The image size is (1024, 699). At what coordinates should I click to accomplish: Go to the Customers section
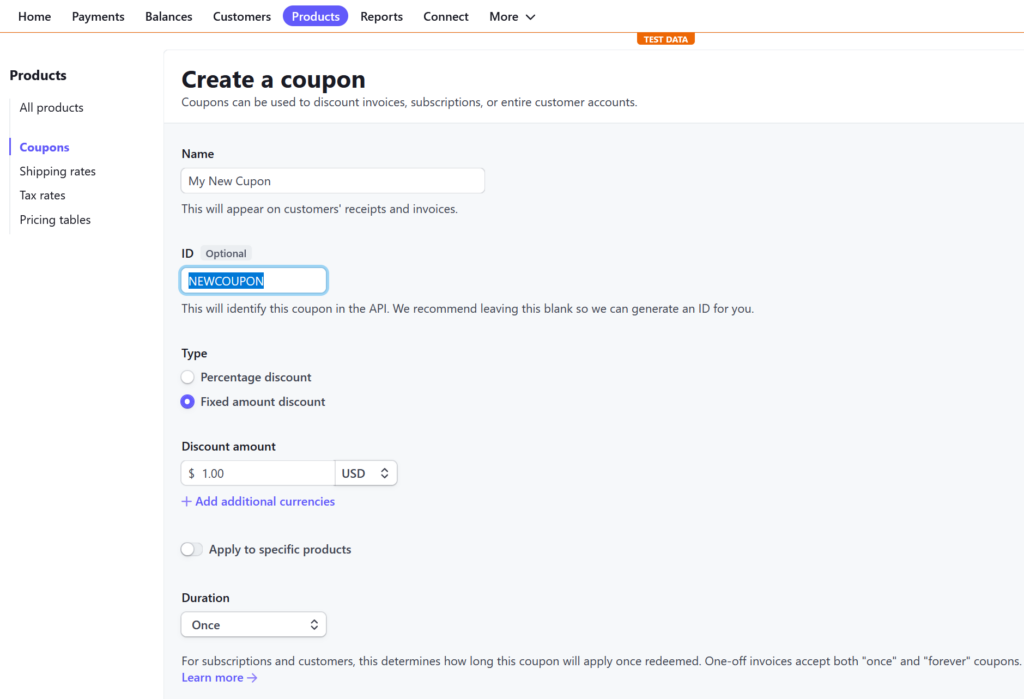coord(241,16)
